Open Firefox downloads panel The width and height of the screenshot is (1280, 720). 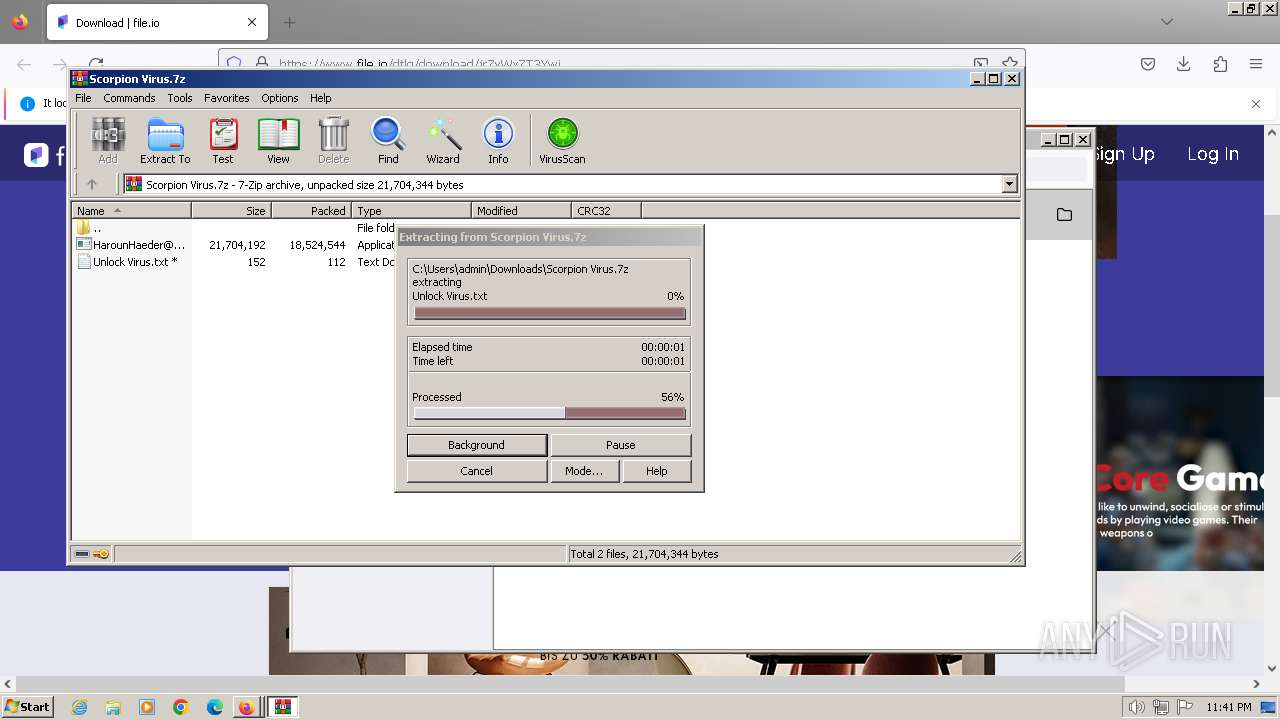(1183, 64)
